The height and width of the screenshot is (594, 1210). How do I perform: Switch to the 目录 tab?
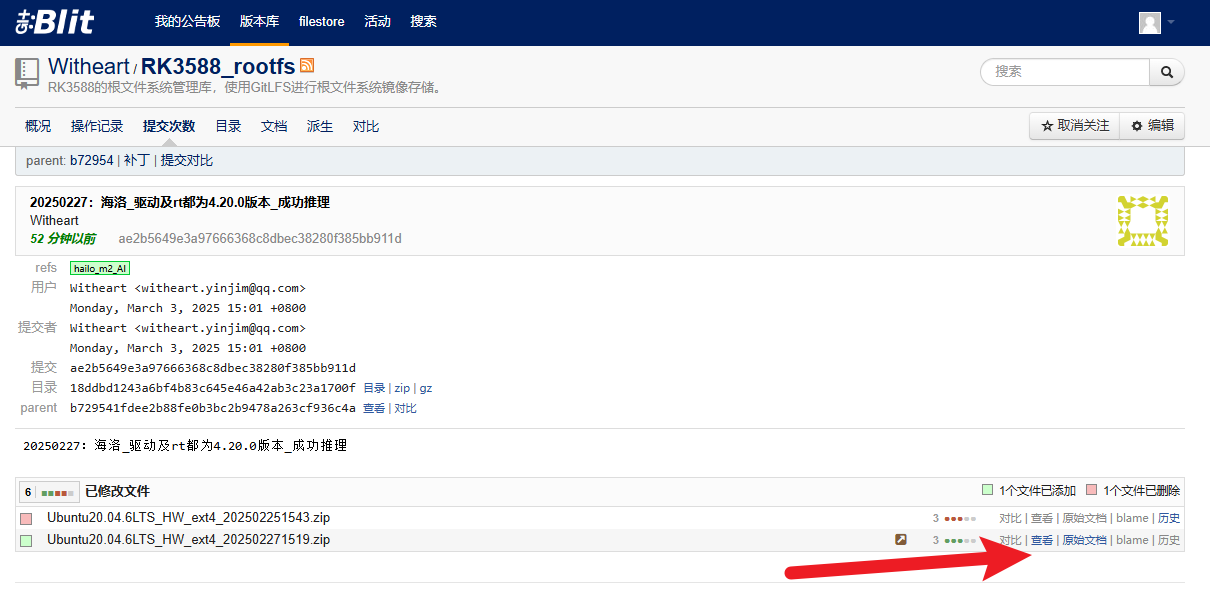(228, 126)
